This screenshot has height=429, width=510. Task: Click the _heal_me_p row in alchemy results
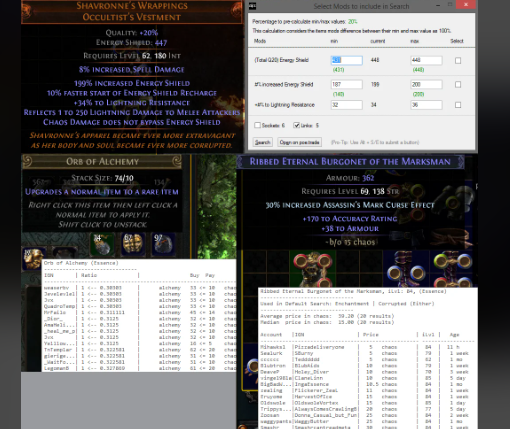tap(140, 331)
